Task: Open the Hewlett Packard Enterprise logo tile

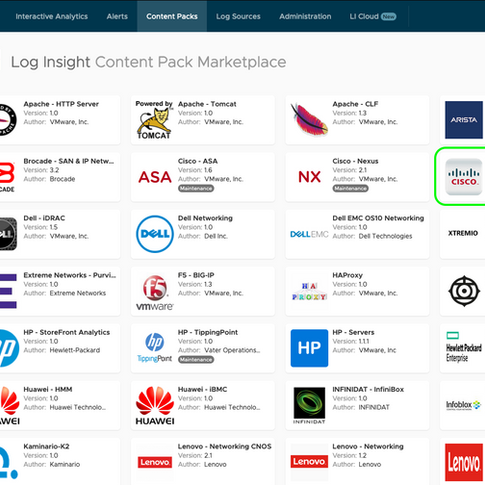Action: (464, 347)
